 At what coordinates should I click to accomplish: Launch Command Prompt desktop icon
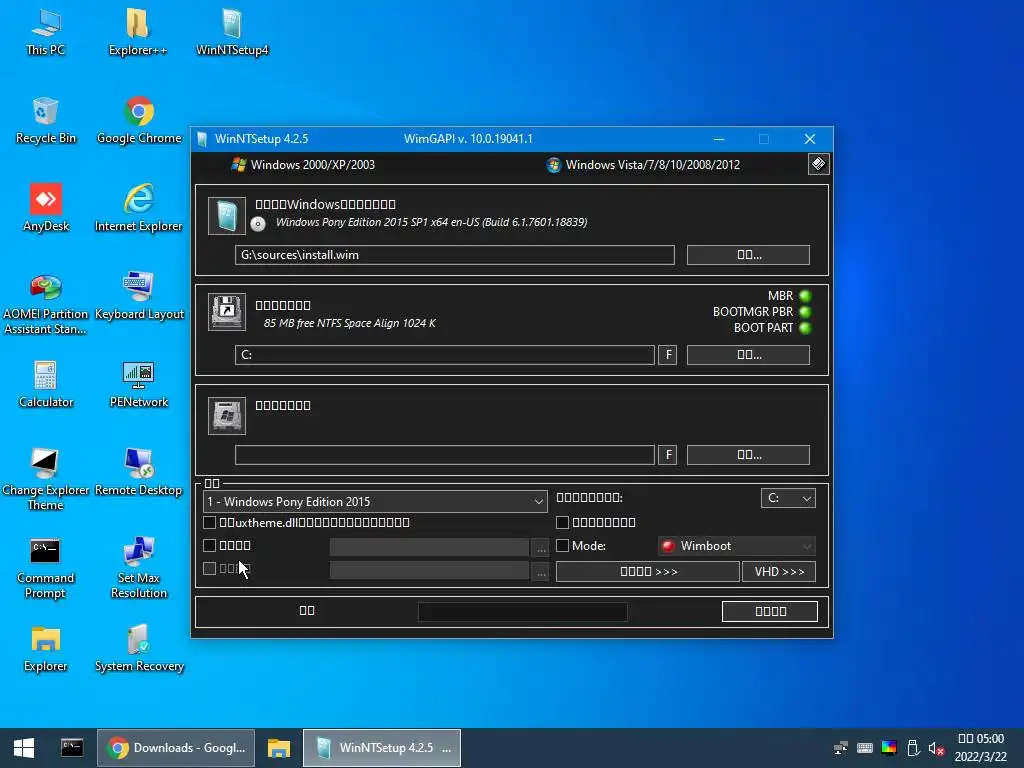point(45,568)
